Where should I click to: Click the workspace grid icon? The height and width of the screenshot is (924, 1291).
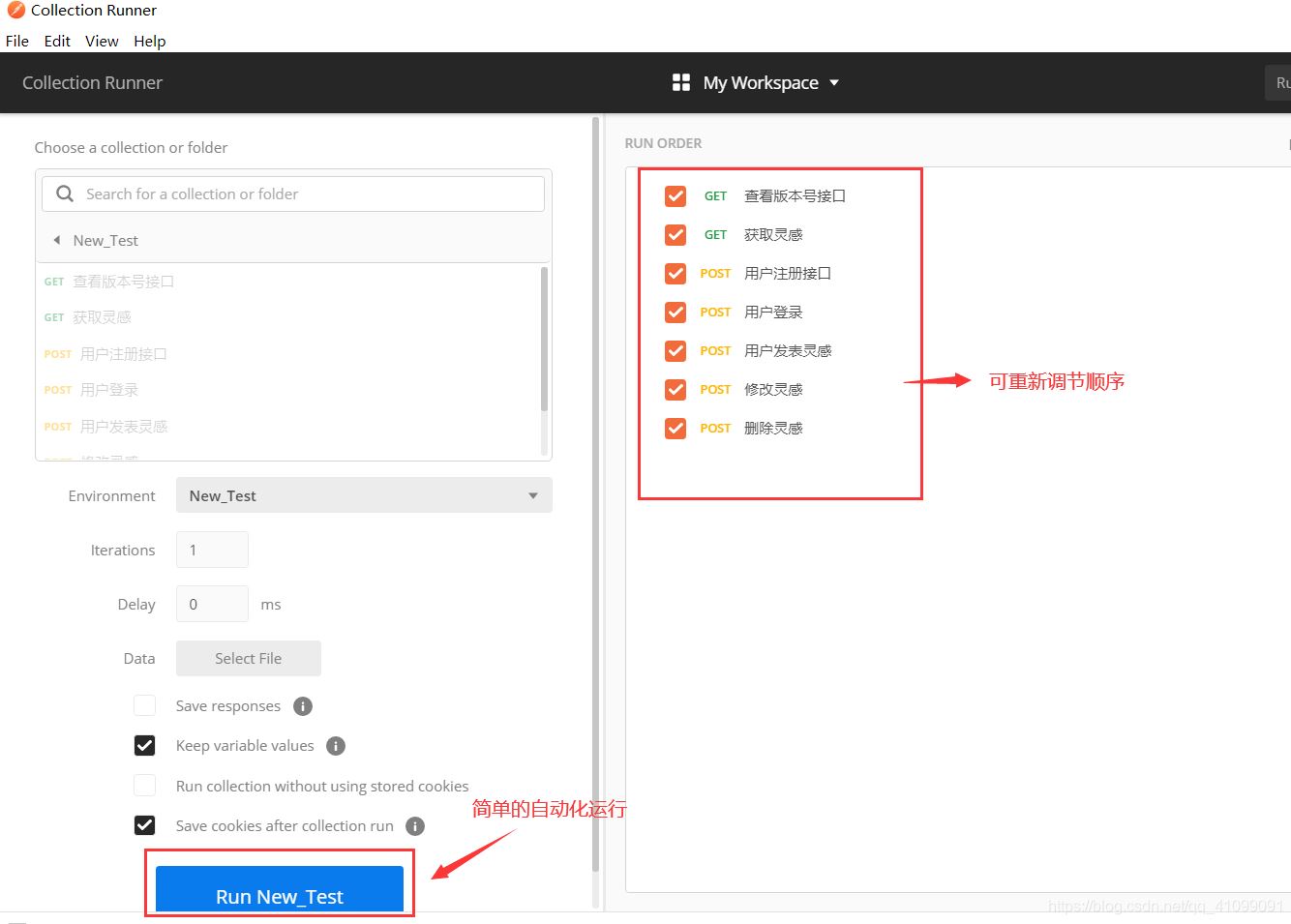click(681, 82)
